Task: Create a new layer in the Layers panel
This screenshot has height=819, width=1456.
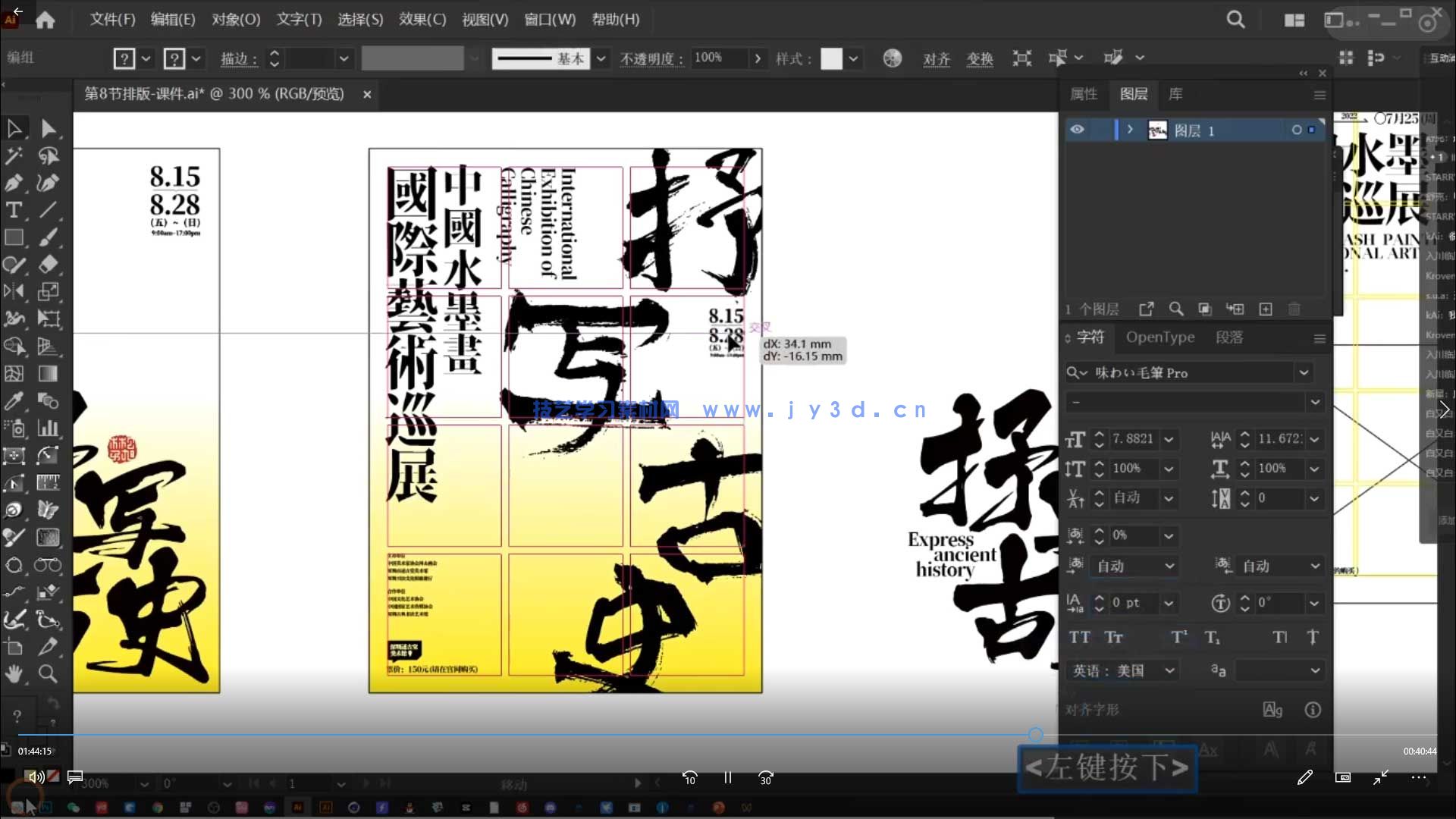Action: click(1265, 309)
